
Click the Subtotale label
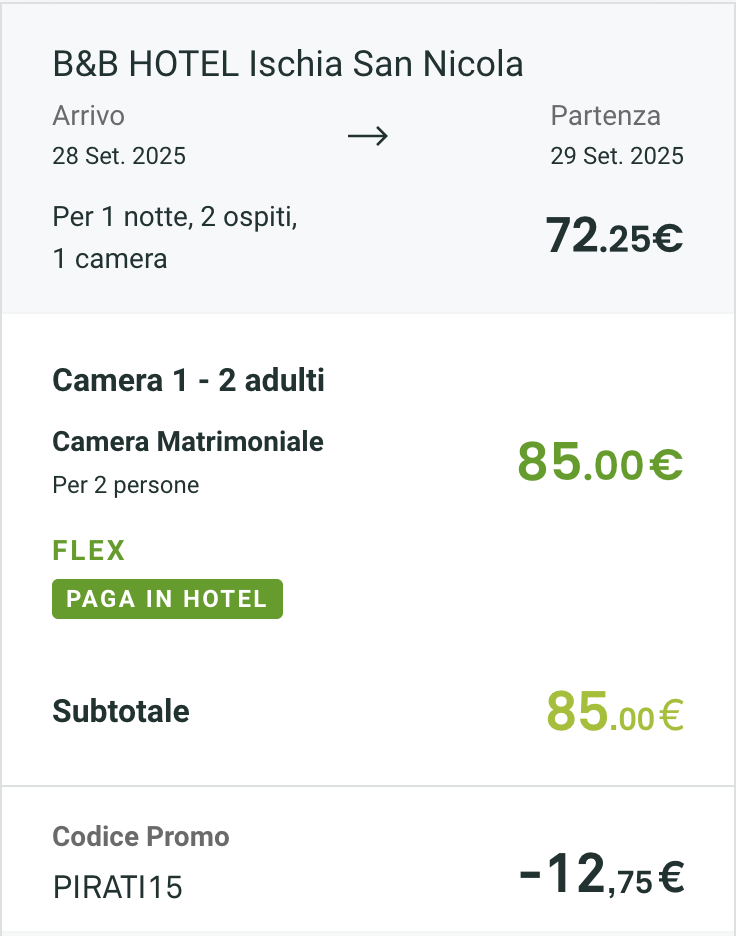[121, 711]
